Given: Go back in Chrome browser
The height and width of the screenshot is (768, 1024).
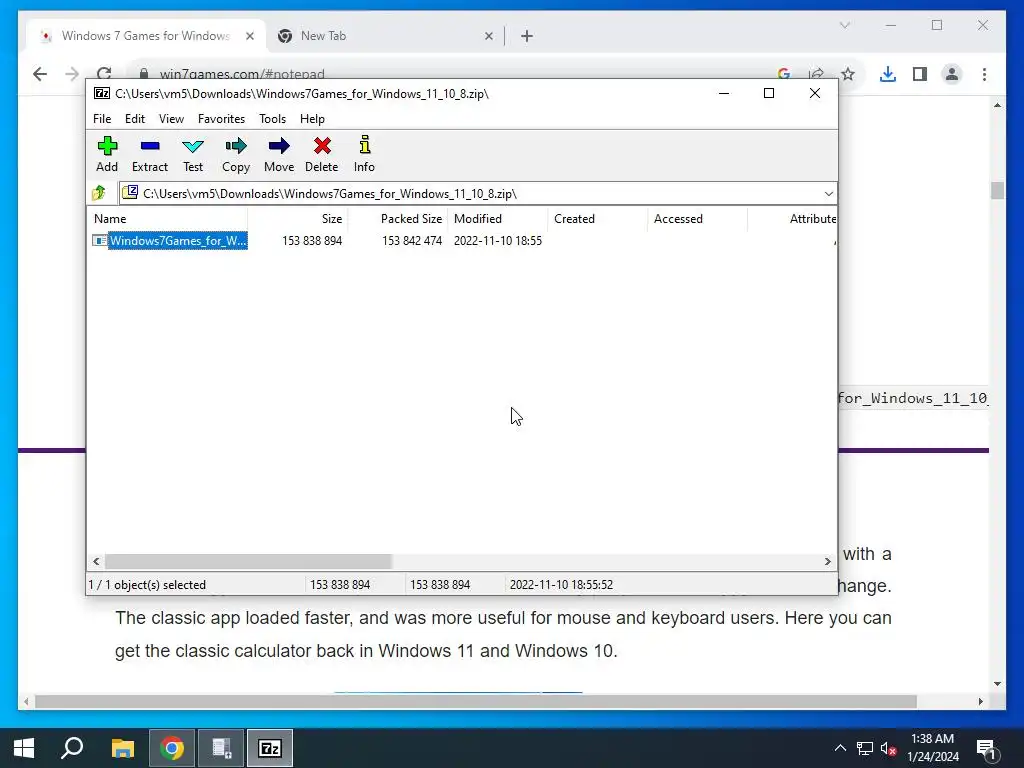Looking at the screenshot, I should pos(40,74).
